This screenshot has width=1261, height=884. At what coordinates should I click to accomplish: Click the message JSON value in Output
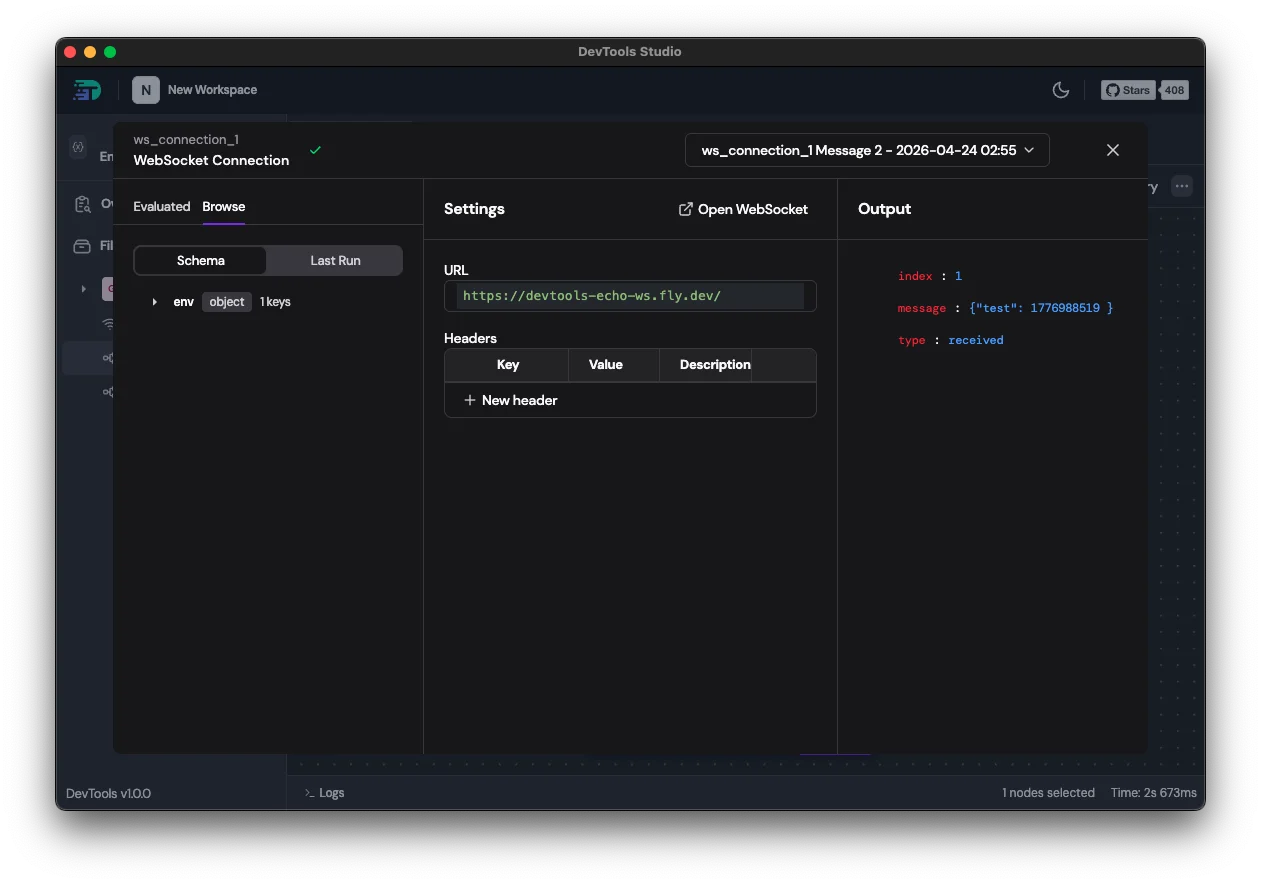pos(1041,308)
